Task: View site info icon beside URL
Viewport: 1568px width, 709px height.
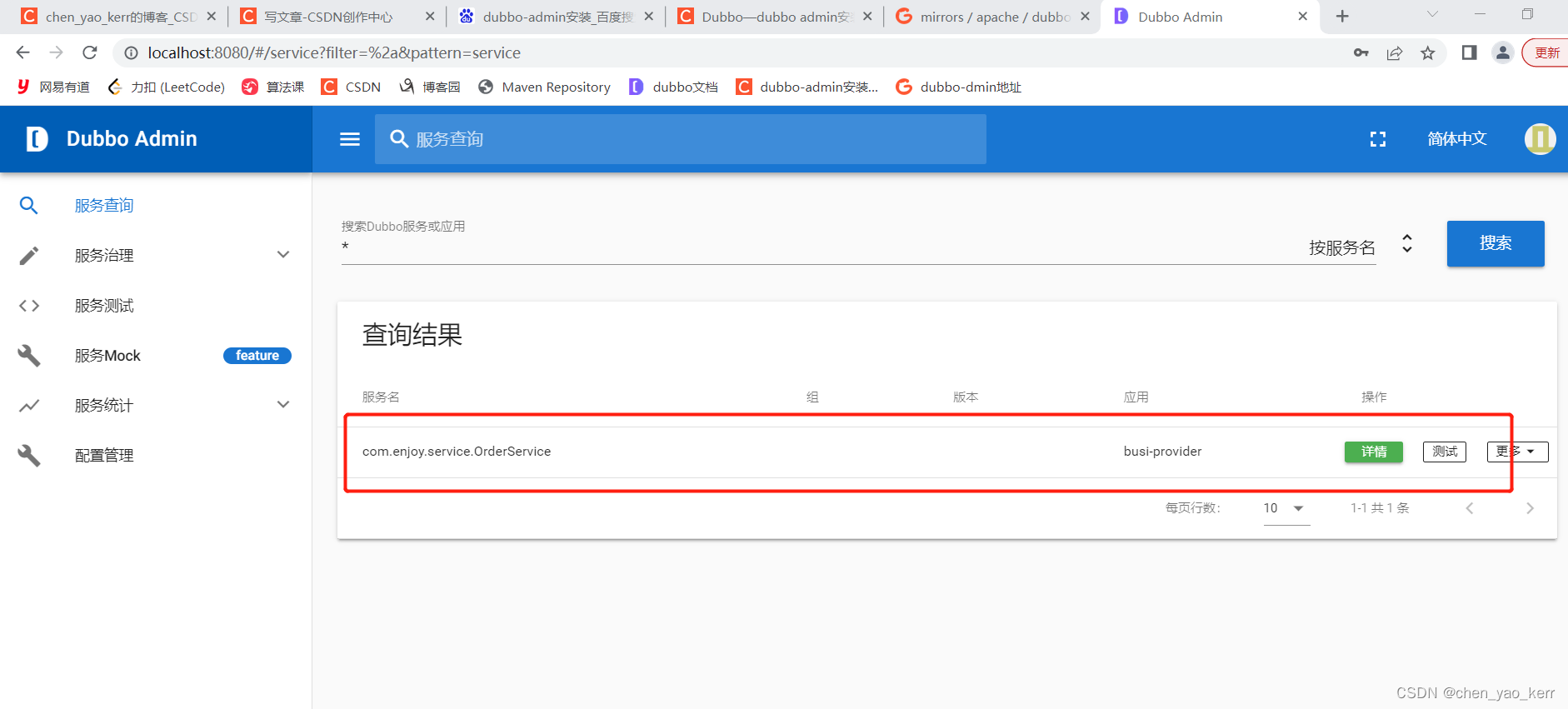Action: tap(131, 52)
